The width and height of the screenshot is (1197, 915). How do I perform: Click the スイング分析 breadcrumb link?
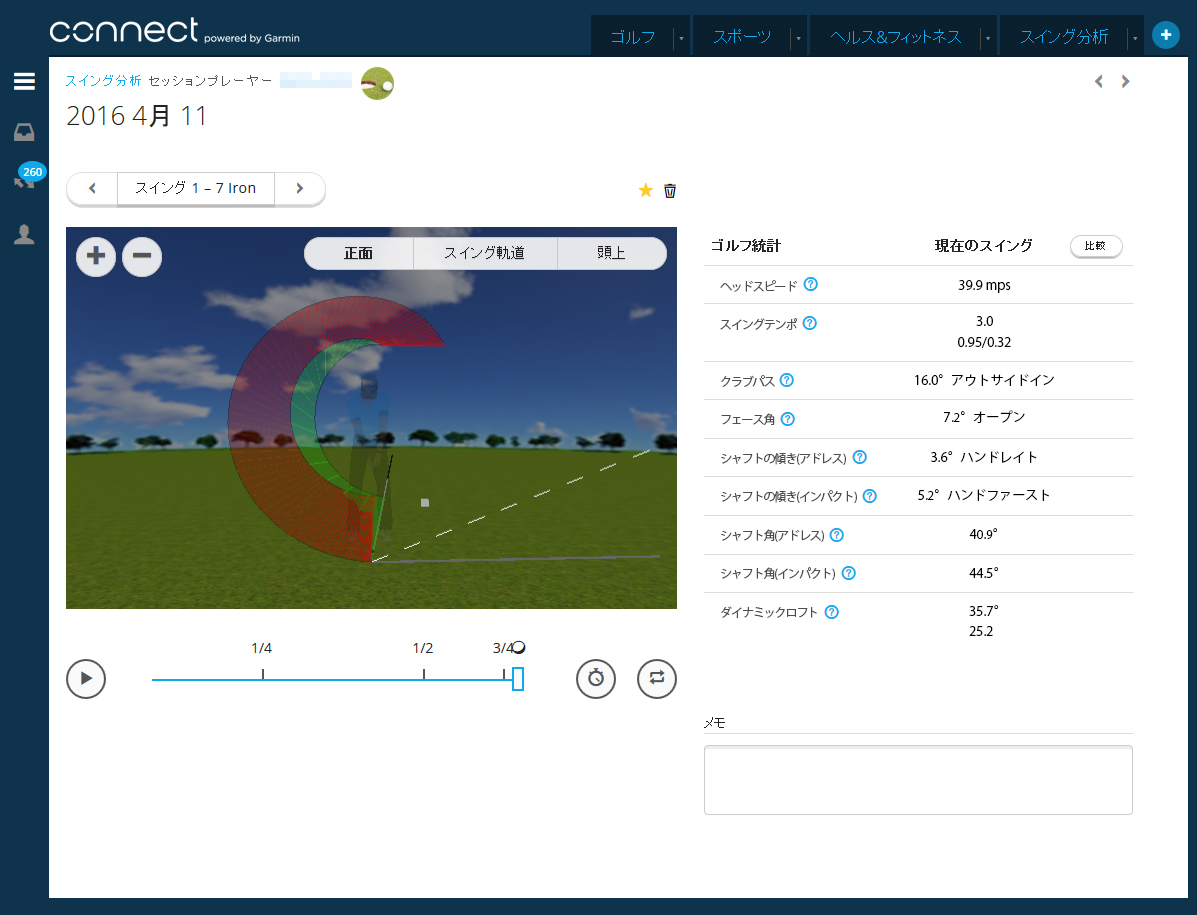(103, 80)
